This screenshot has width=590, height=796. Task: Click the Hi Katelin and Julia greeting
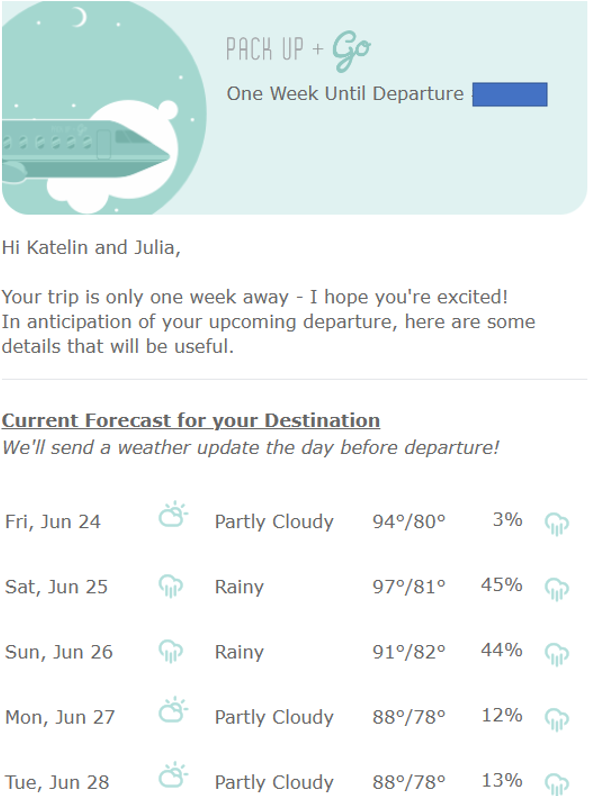pos(91,248)
